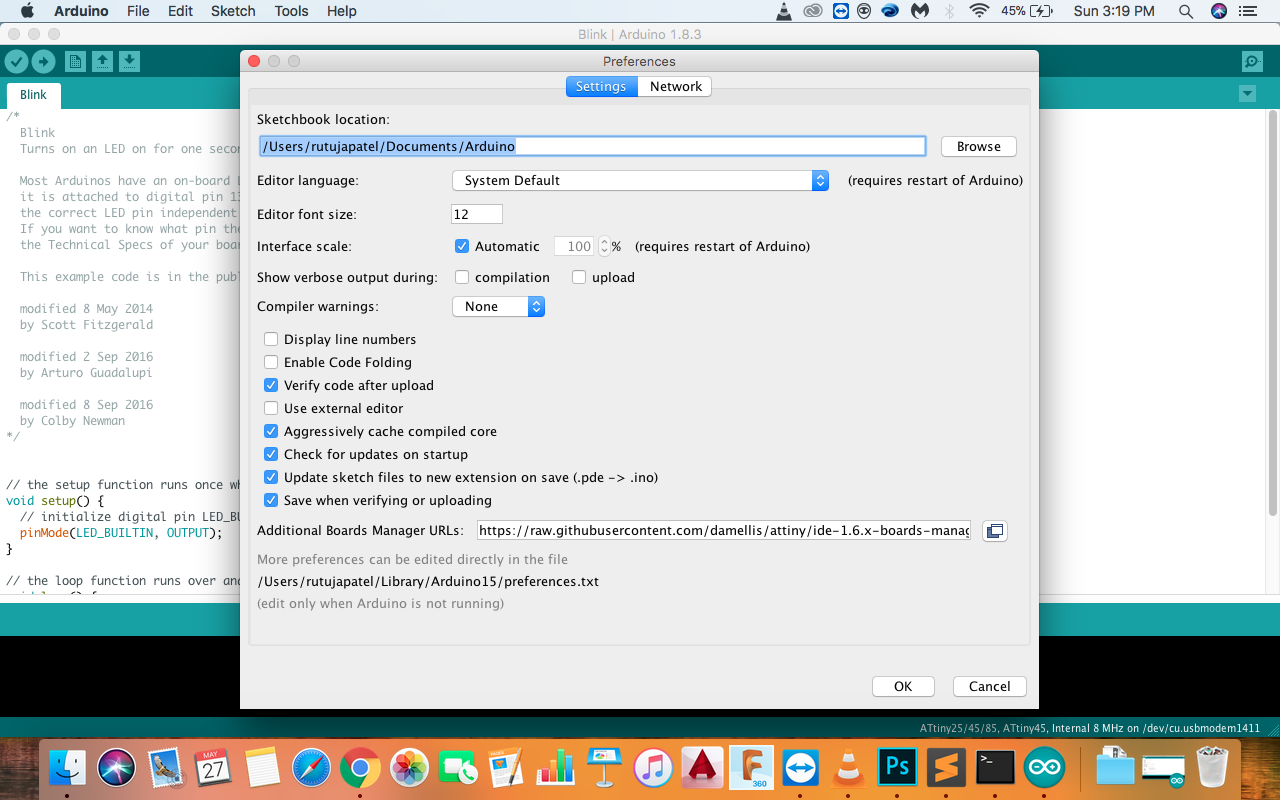Launch Safari from the dock
This screenshot has width=1280, height=800.
click(x=311, y=768)
